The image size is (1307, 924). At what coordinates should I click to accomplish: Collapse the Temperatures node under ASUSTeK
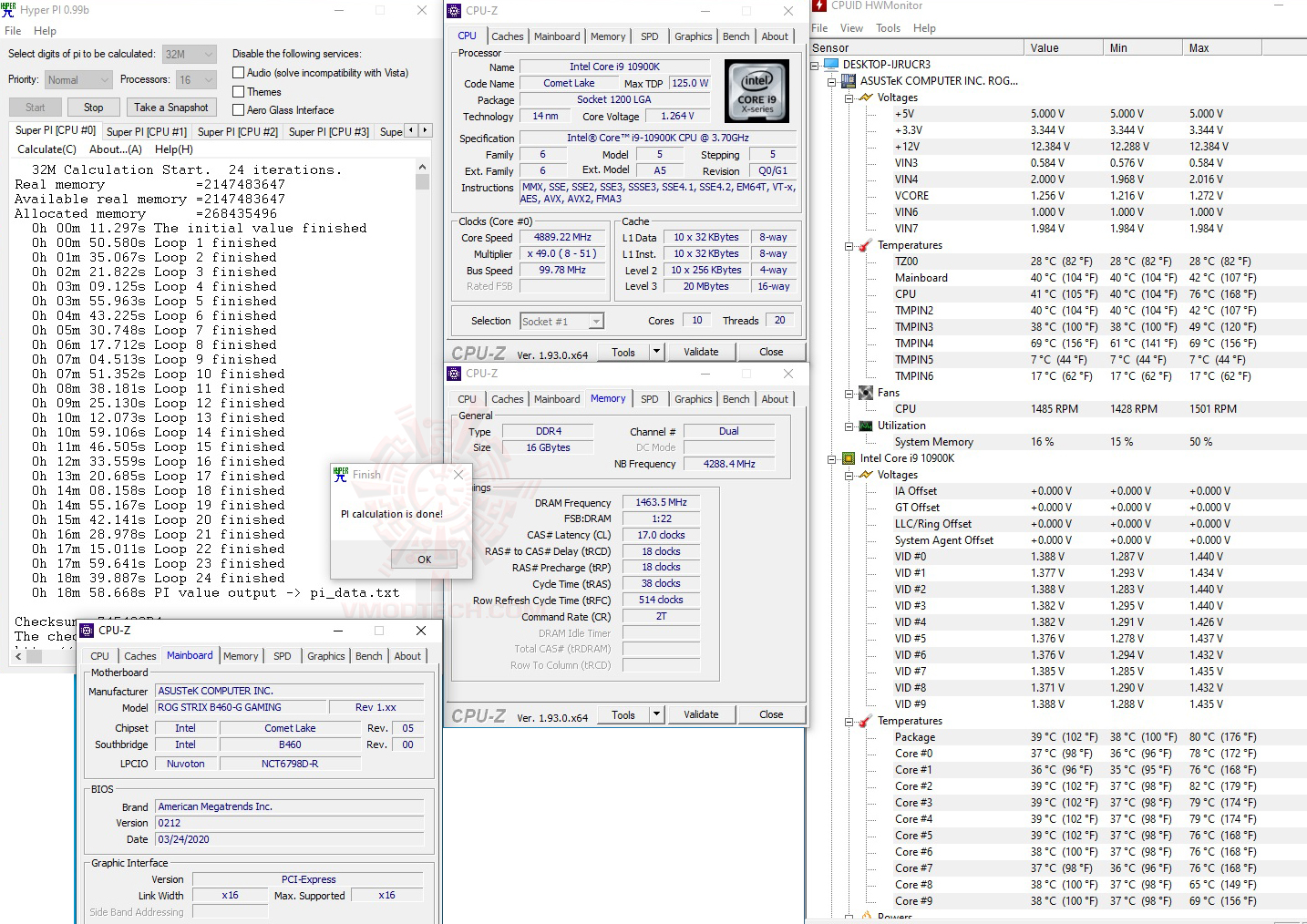tap(849, 245)
